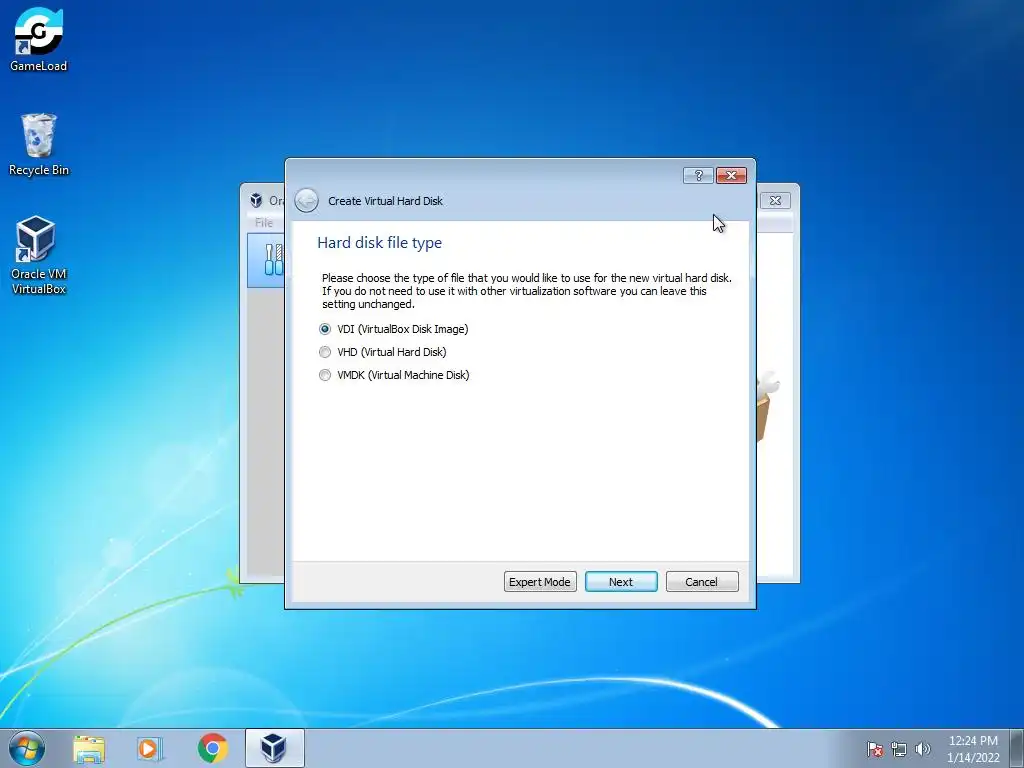Image resolution: width=1024 pixels, height=768 pixels.
Task: Cancel the Create Virtual Hard Disk wizard
Action: 702,581
